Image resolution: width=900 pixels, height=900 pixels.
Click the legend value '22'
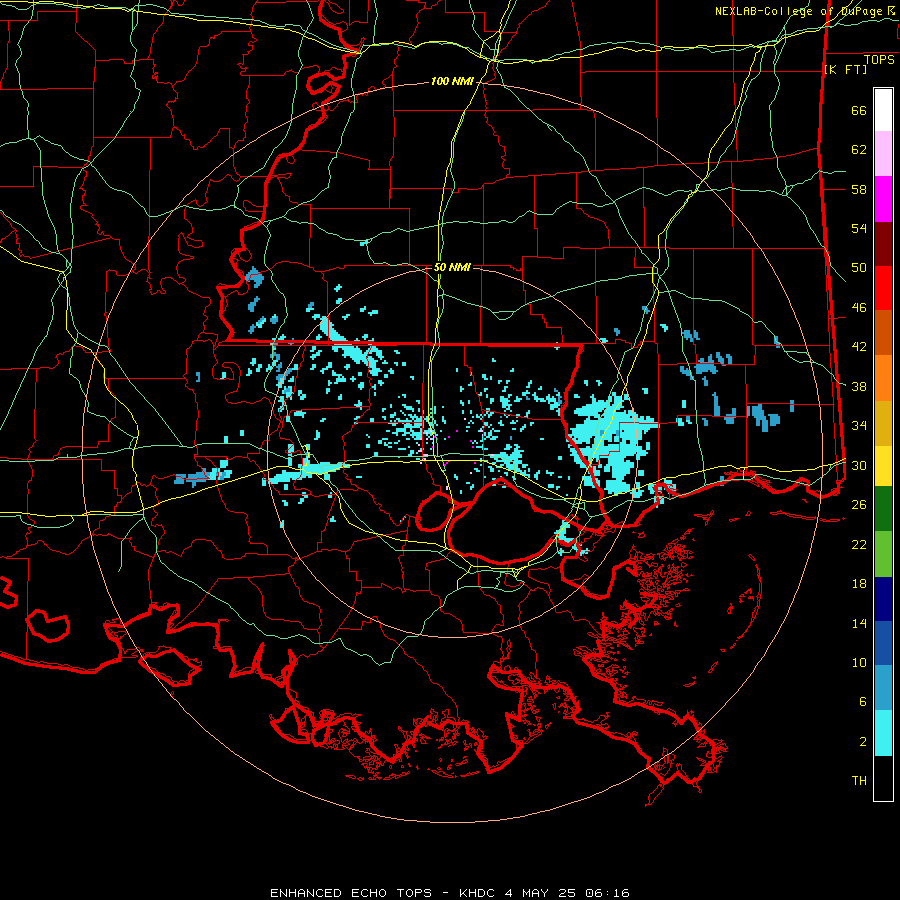859,545
